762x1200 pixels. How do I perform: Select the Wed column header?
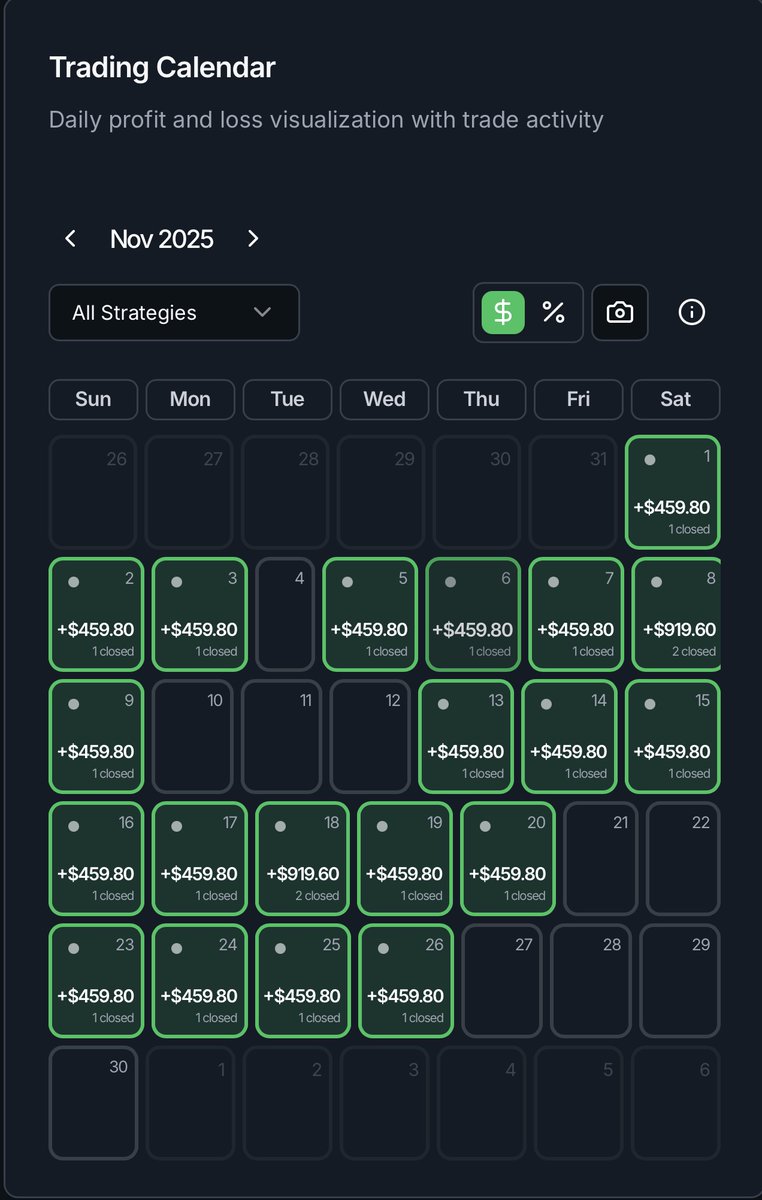[384, 399]
